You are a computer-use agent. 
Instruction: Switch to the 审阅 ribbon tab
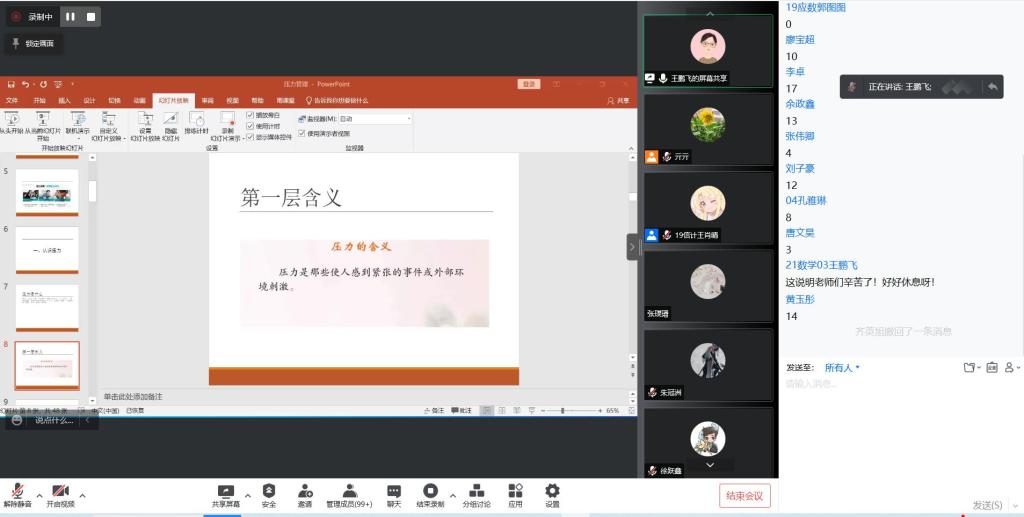point(207,100)
